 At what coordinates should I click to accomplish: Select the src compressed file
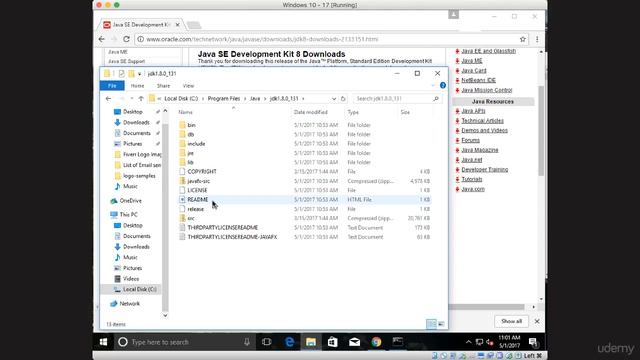pyautogui.click(x=191, y=218)
